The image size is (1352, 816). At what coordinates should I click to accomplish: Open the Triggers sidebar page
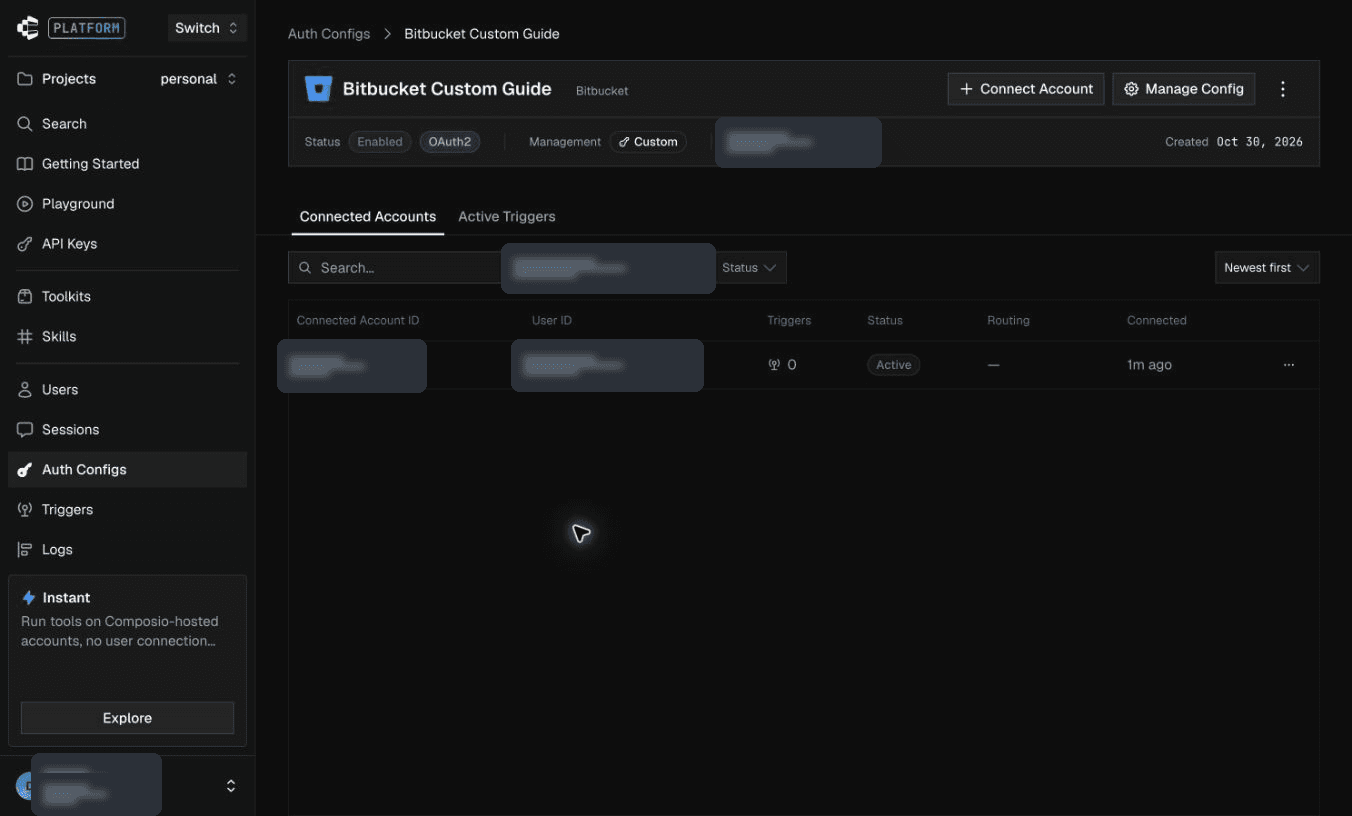128,510
